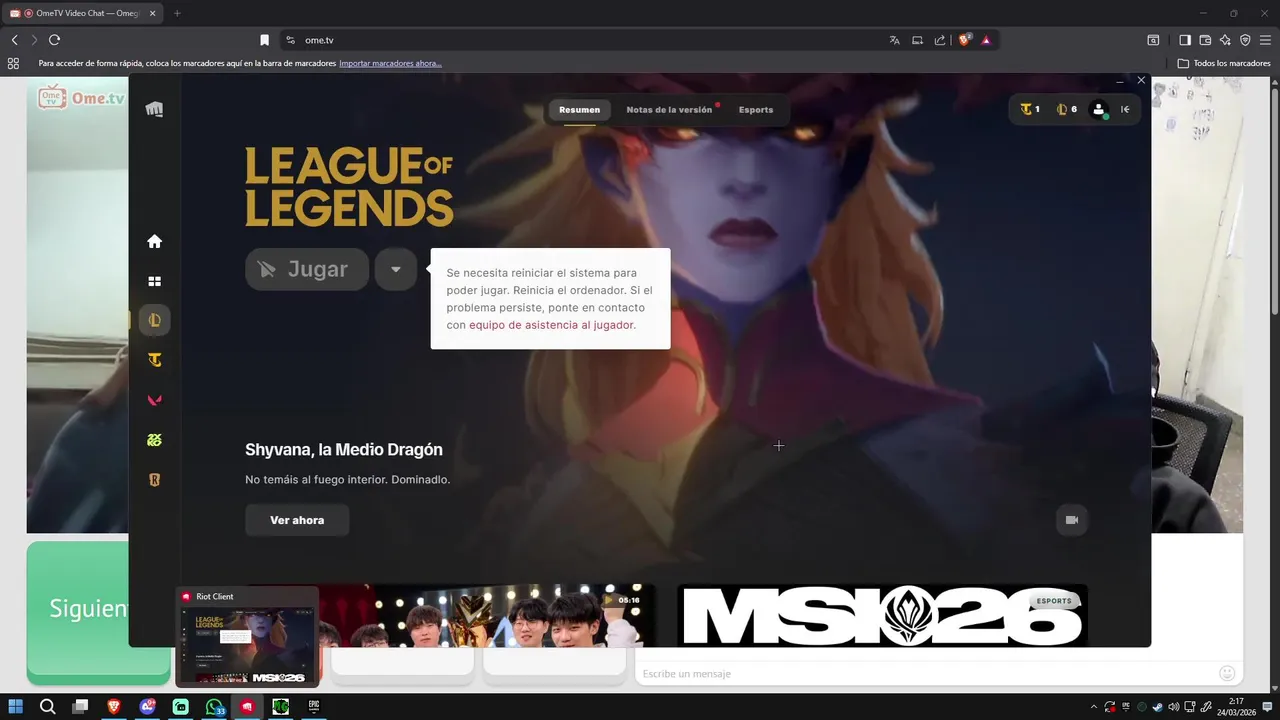
Task: Open the Riot Client home icon
Action: (154, 241)
